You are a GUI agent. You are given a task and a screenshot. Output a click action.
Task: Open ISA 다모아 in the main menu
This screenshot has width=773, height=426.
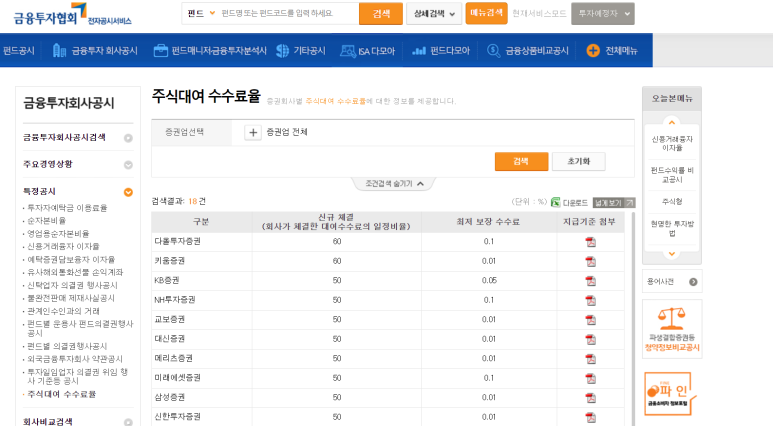[368, 50]
